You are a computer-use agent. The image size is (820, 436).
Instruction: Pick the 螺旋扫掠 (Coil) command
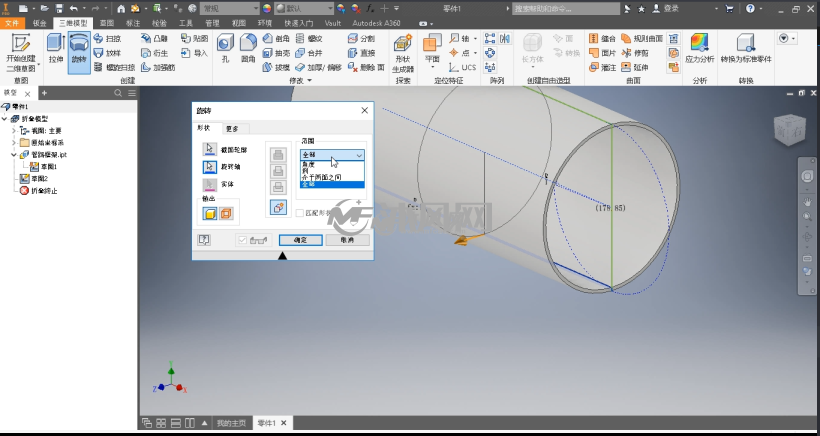click(x=114, y=67)
